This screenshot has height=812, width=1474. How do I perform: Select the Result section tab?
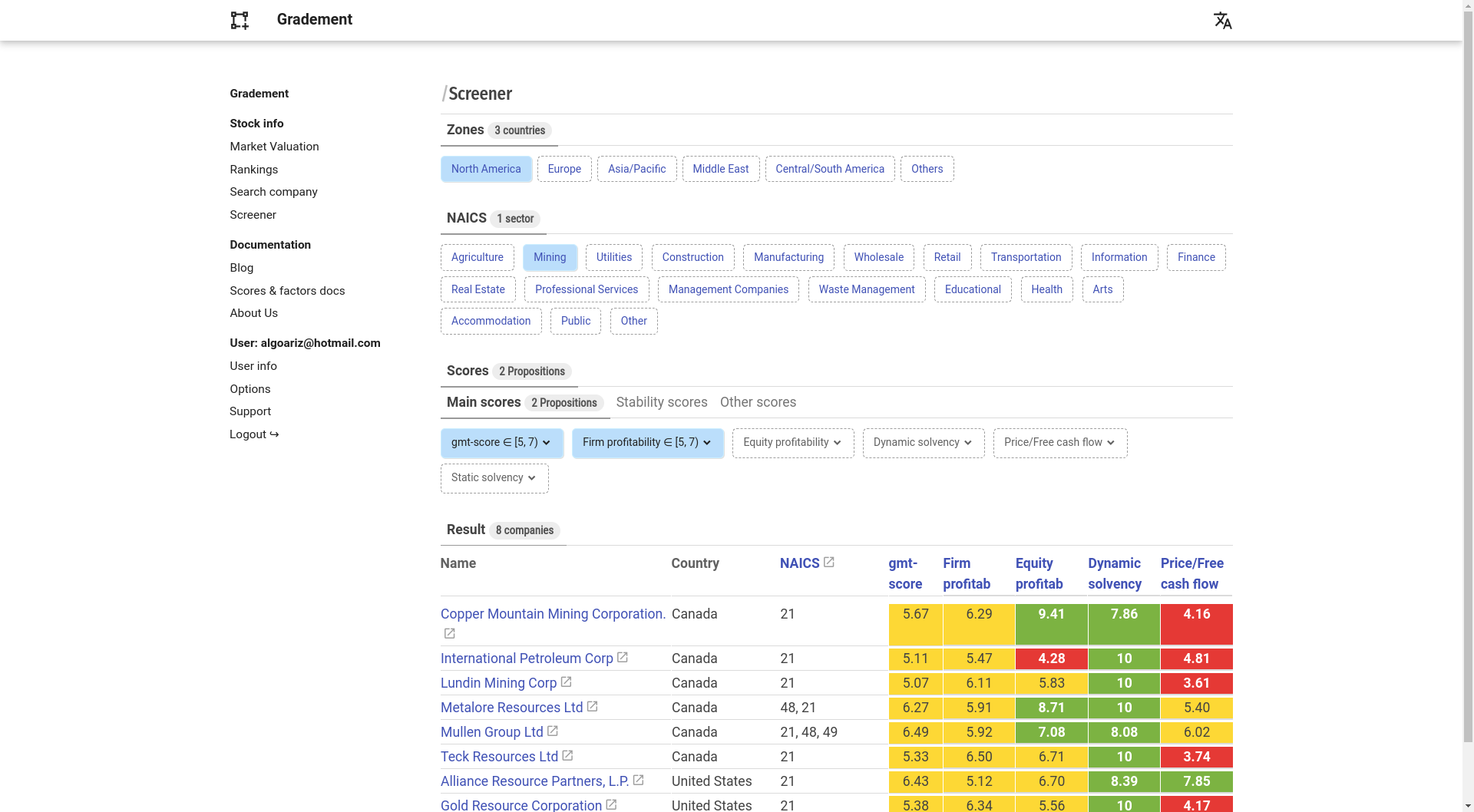pos(504,530)
